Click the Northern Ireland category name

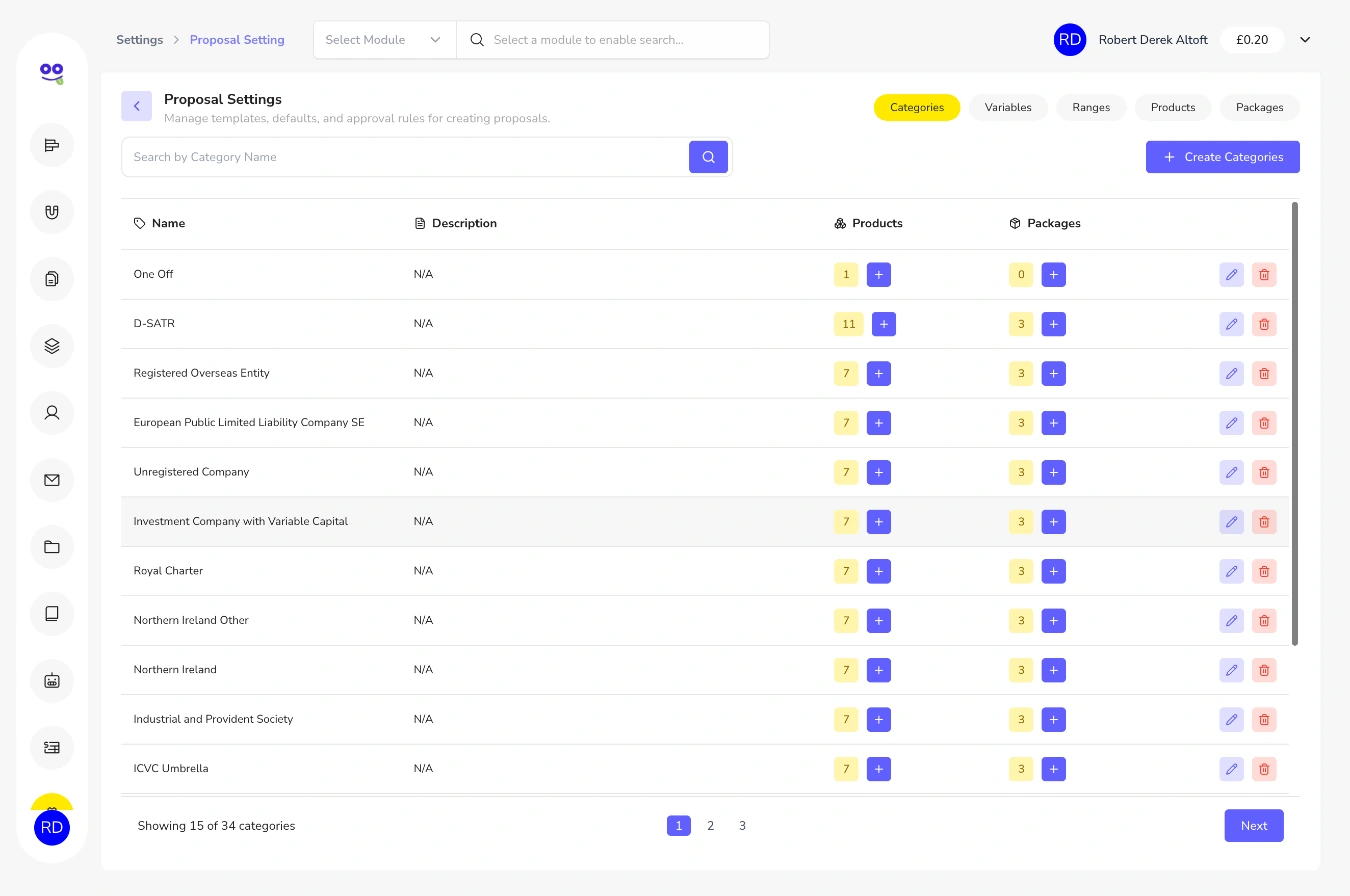175,670
